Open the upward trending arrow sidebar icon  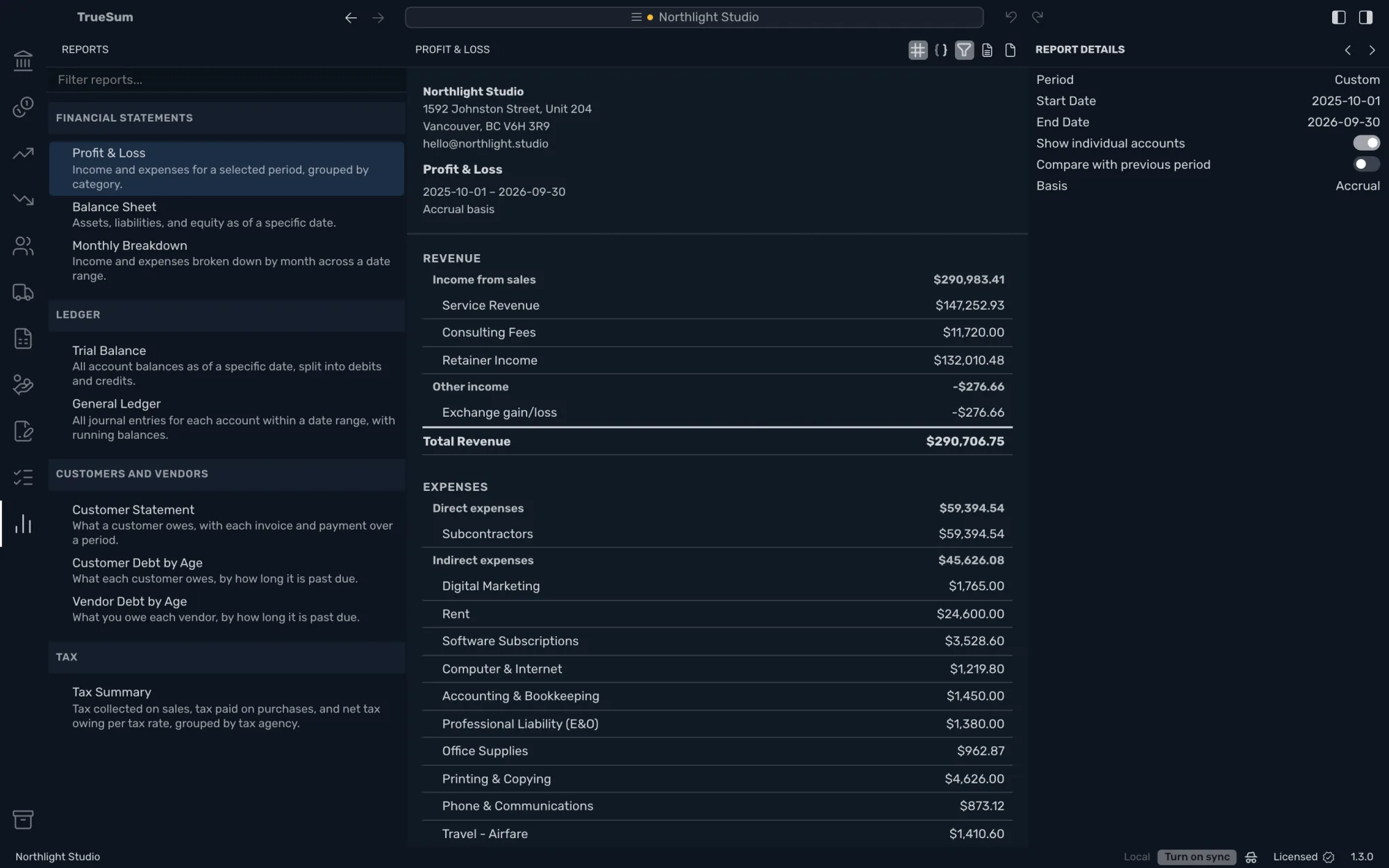click(x=23, y=153)
